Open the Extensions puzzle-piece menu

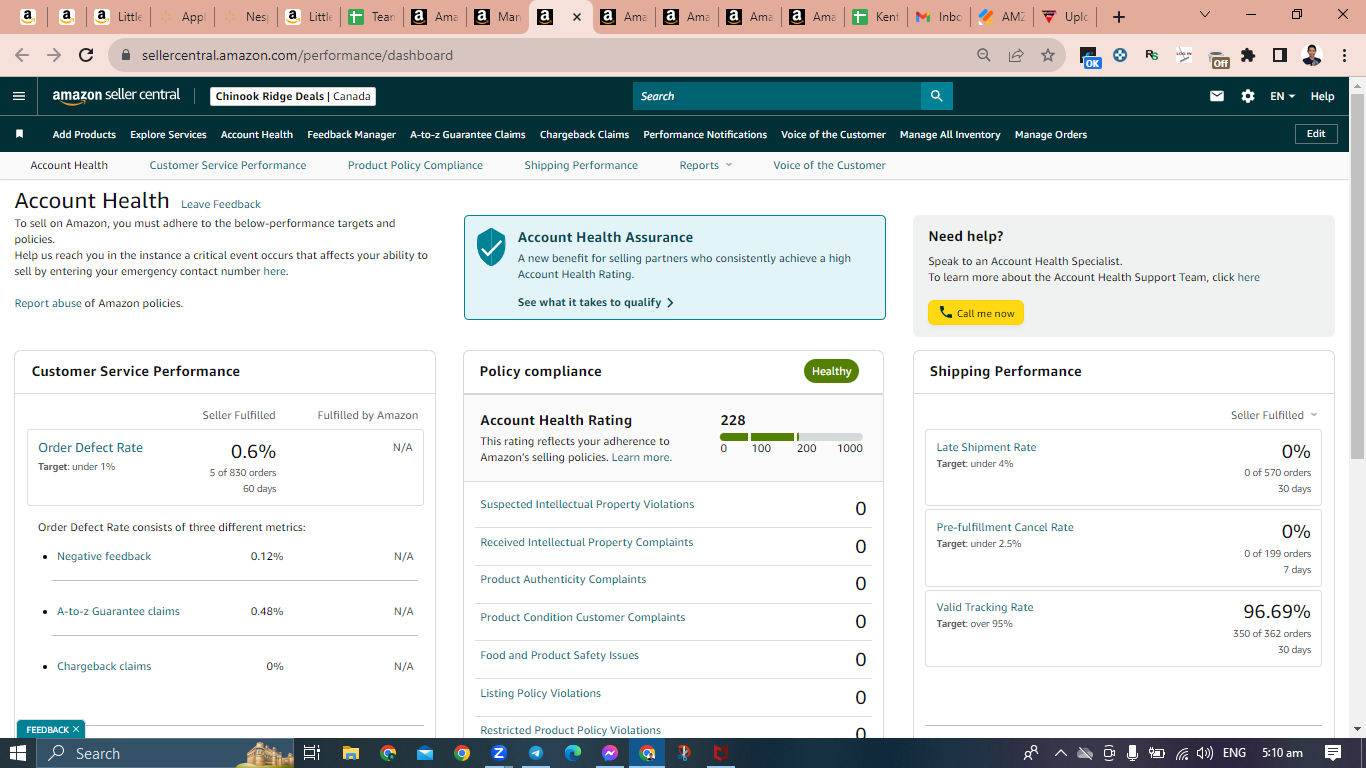tap(1248, 55)
